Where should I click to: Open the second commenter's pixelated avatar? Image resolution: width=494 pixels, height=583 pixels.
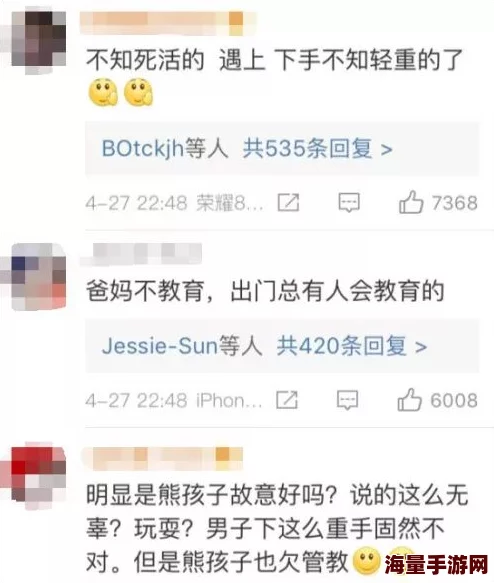point(39,276)
